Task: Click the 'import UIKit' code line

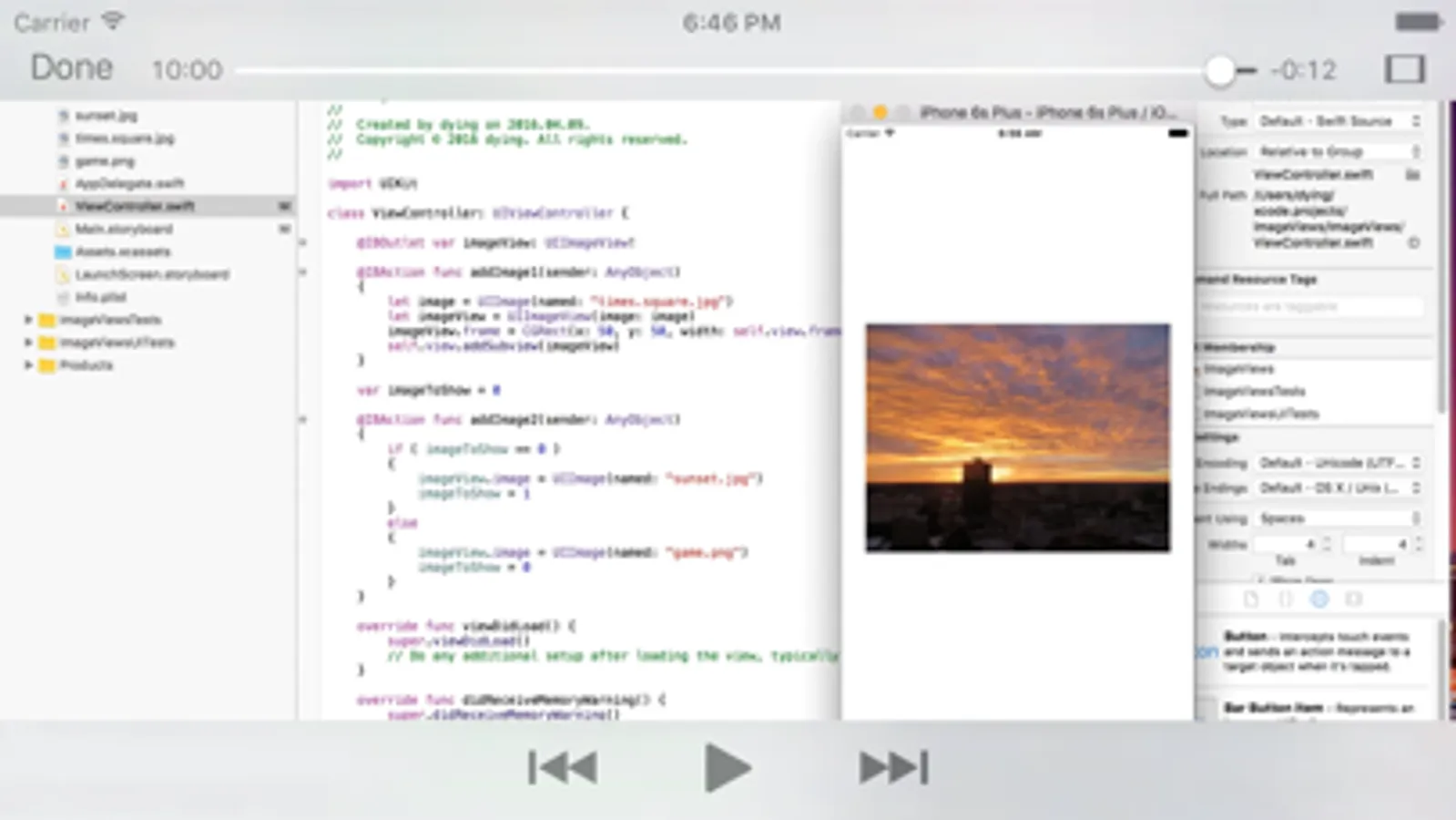Action: [372, 184]
